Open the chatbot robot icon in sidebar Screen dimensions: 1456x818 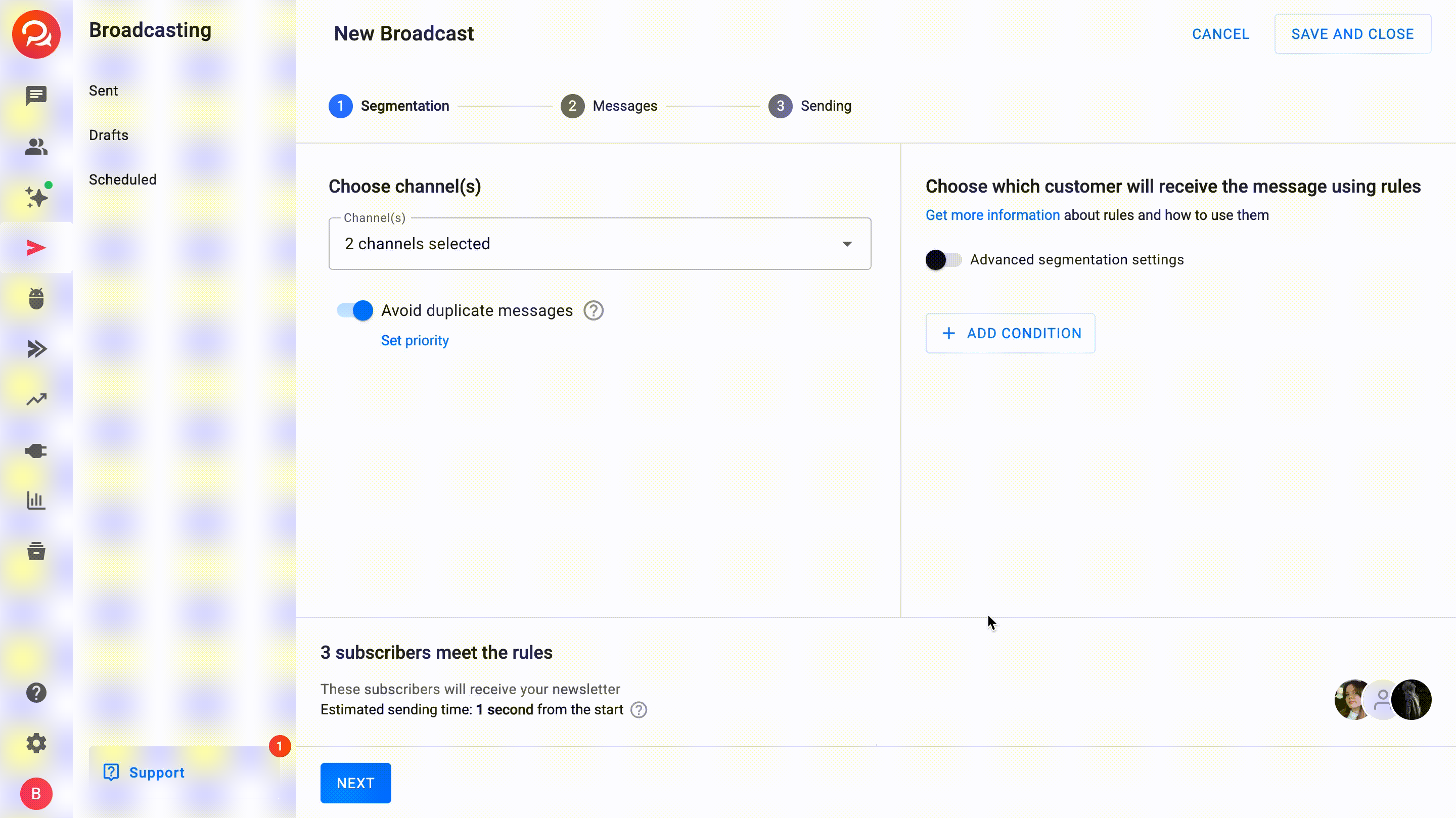tap(36, 298)
